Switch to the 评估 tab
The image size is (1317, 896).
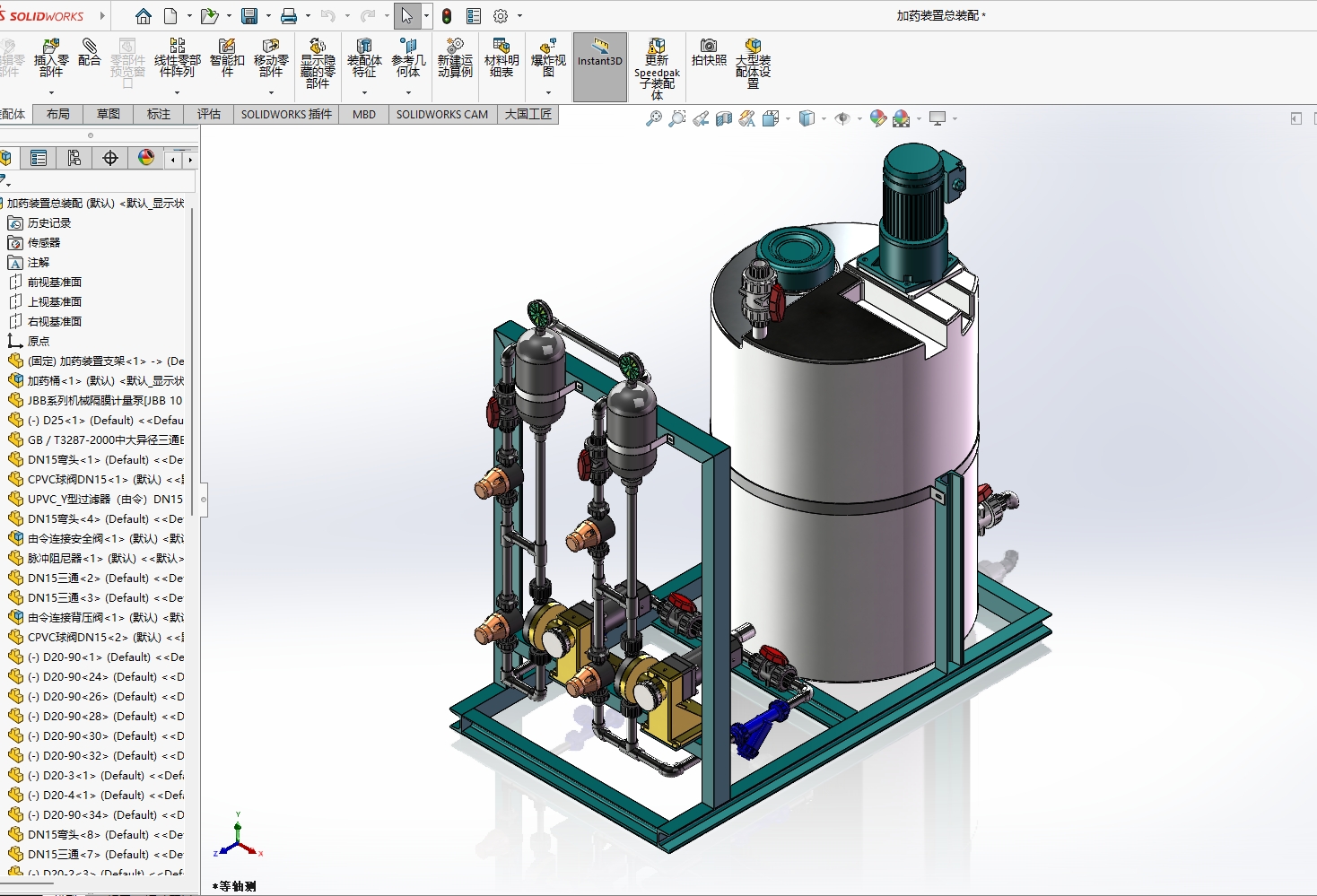point(209,114)
